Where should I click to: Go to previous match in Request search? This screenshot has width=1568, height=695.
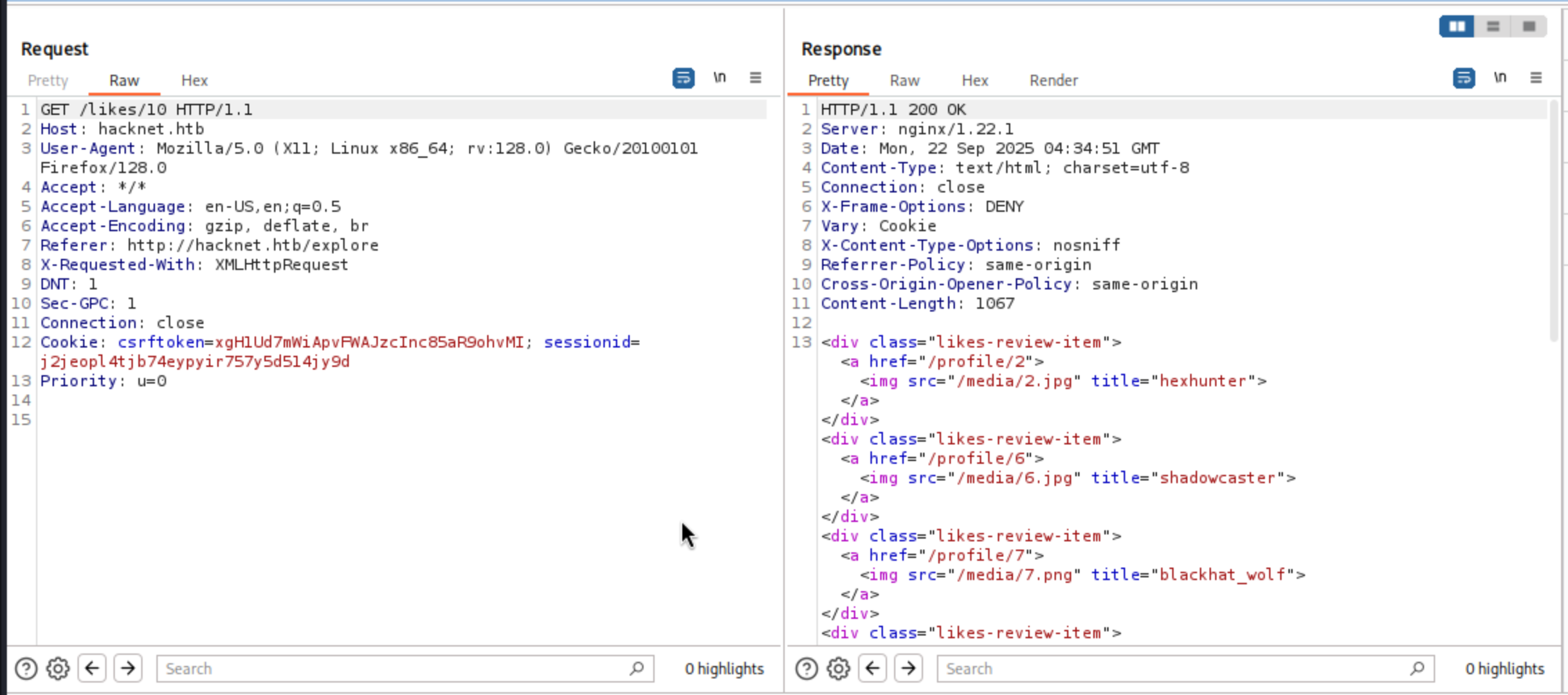click(92, 669)
